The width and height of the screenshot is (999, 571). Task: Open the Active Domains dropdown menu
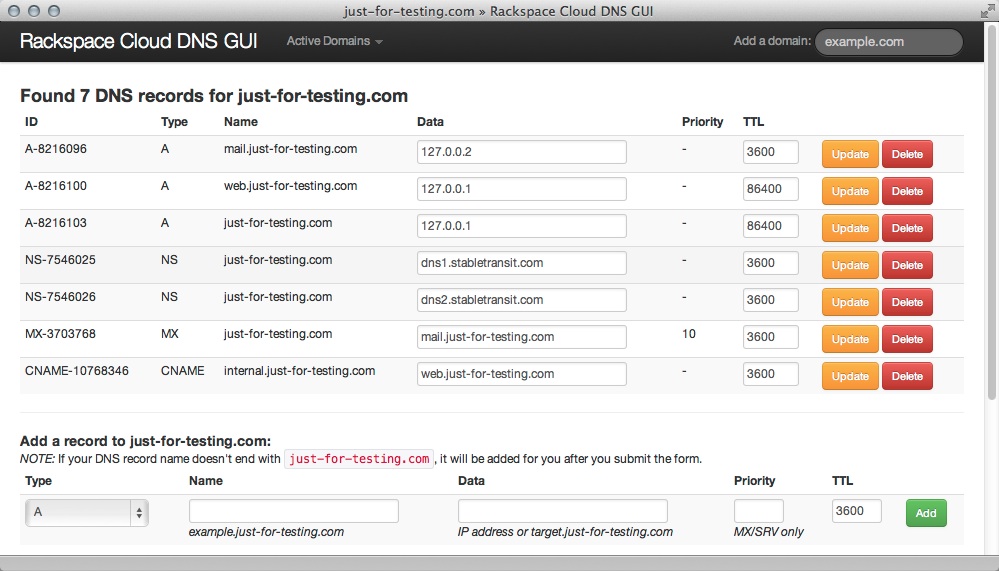334,41
